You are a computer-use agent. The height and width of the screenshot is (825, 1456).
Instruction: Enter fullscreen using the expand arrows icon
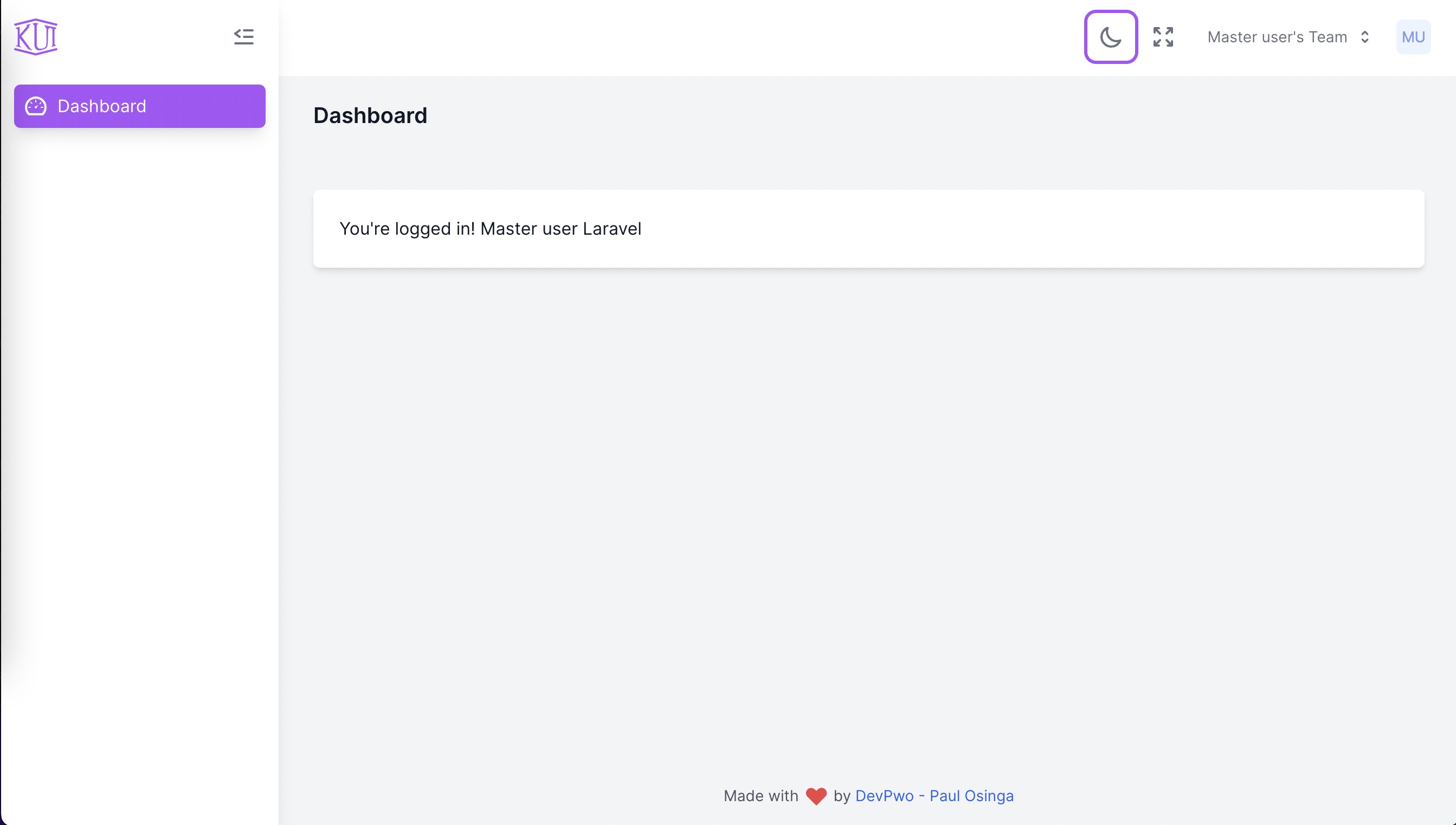pyautogui.click(x=1163, y=37)
